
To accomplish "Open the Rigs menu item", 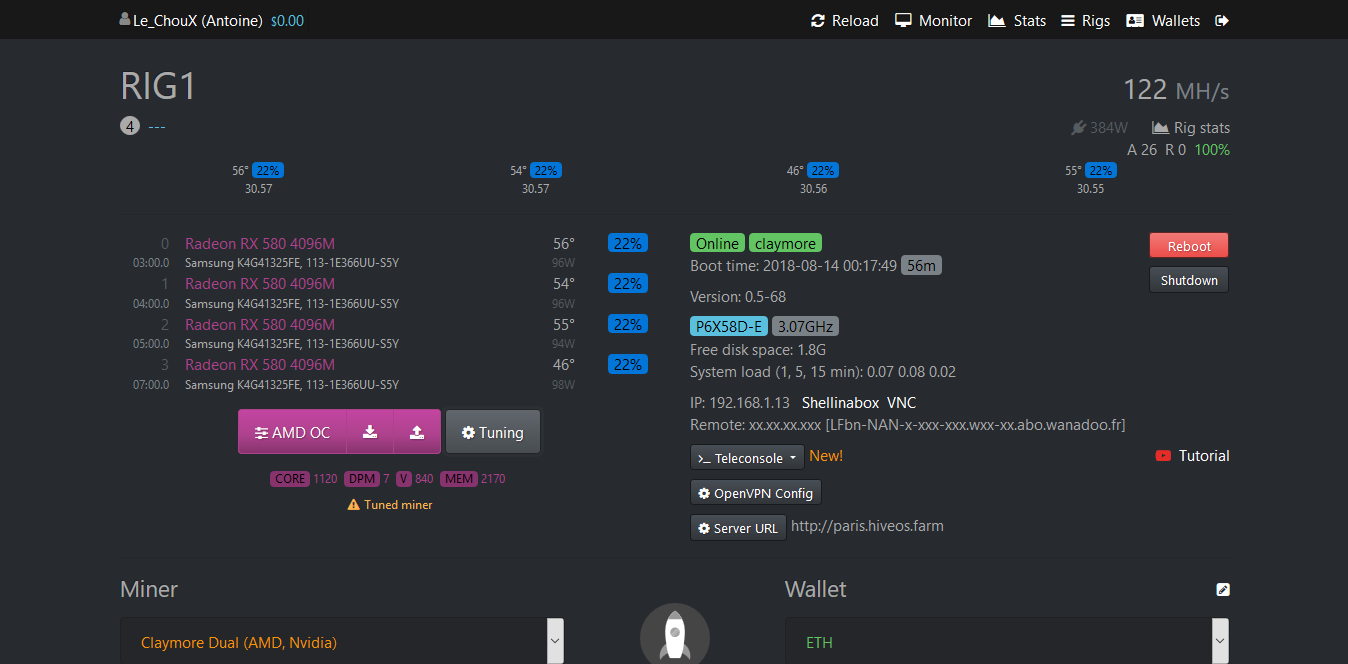I will coord(1085,20).
